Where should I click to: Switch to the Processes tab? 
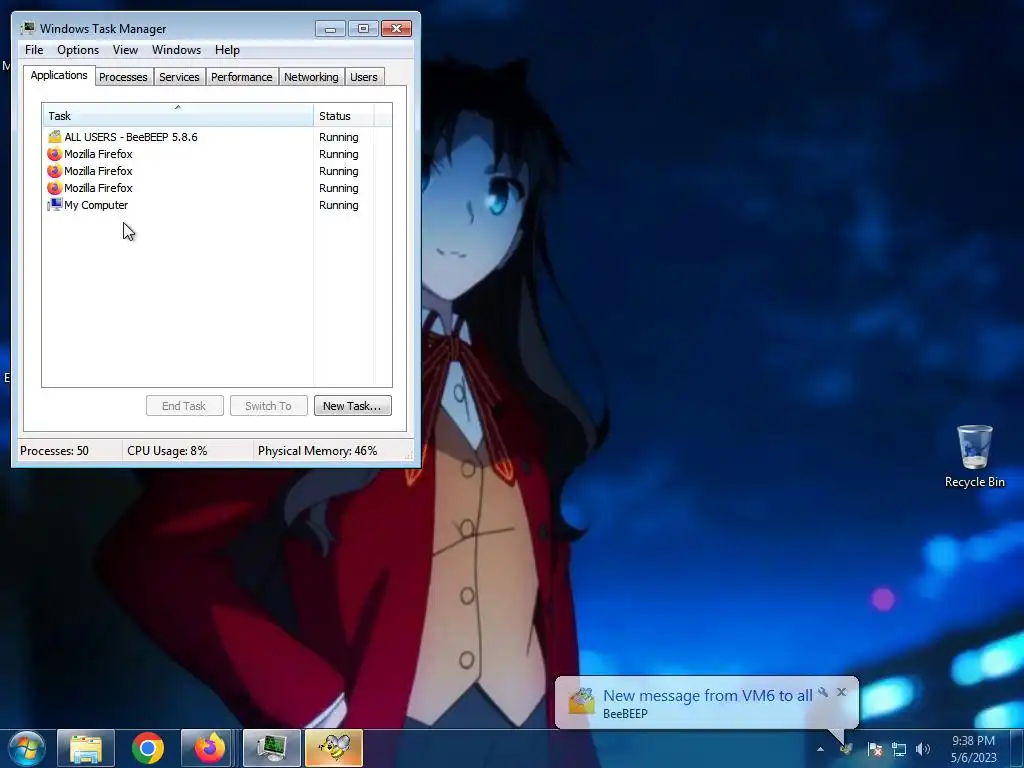[123, 77]
